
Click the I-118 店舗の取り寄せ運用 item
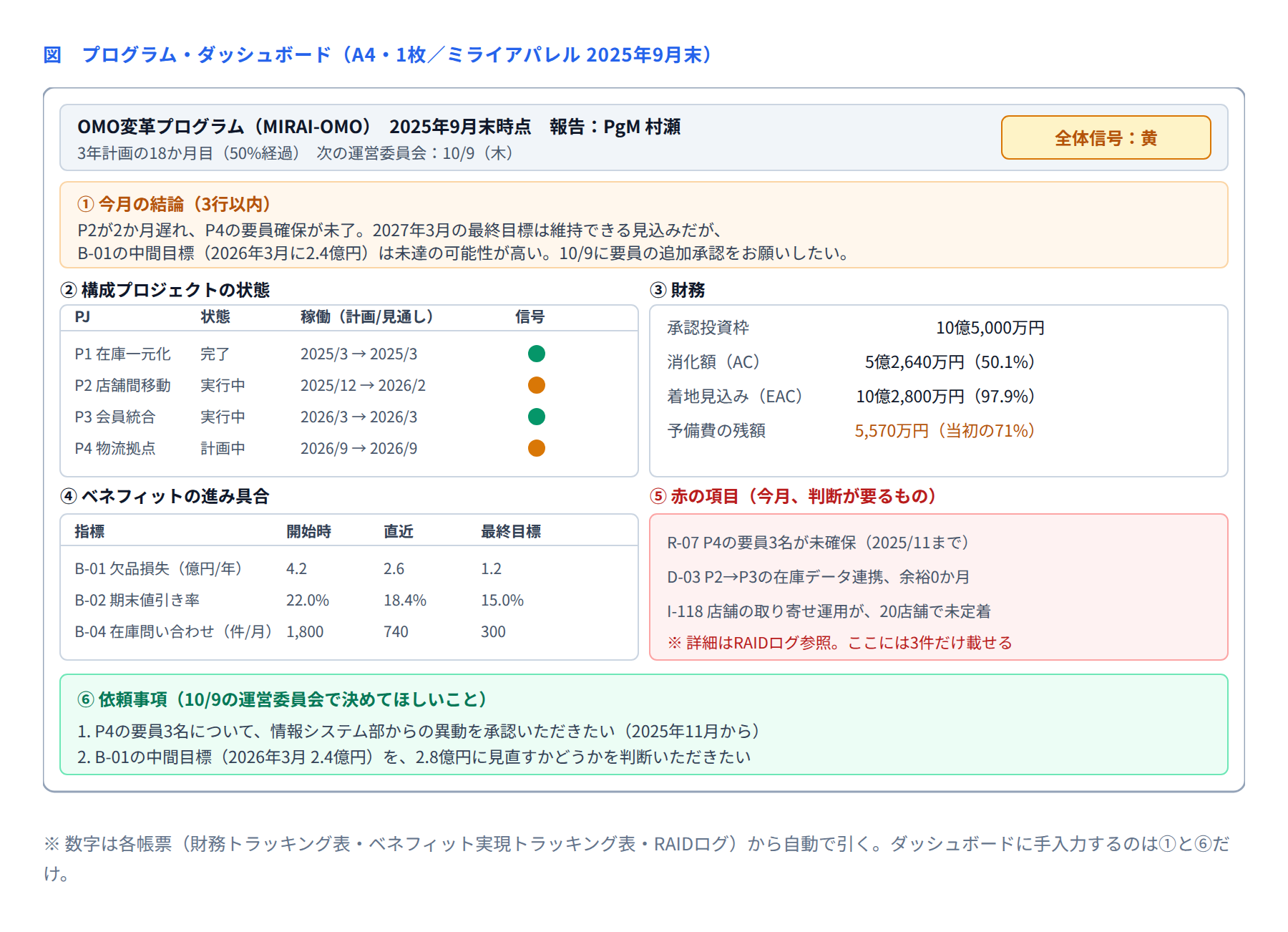pyautogui.click(x=829, y=611)
